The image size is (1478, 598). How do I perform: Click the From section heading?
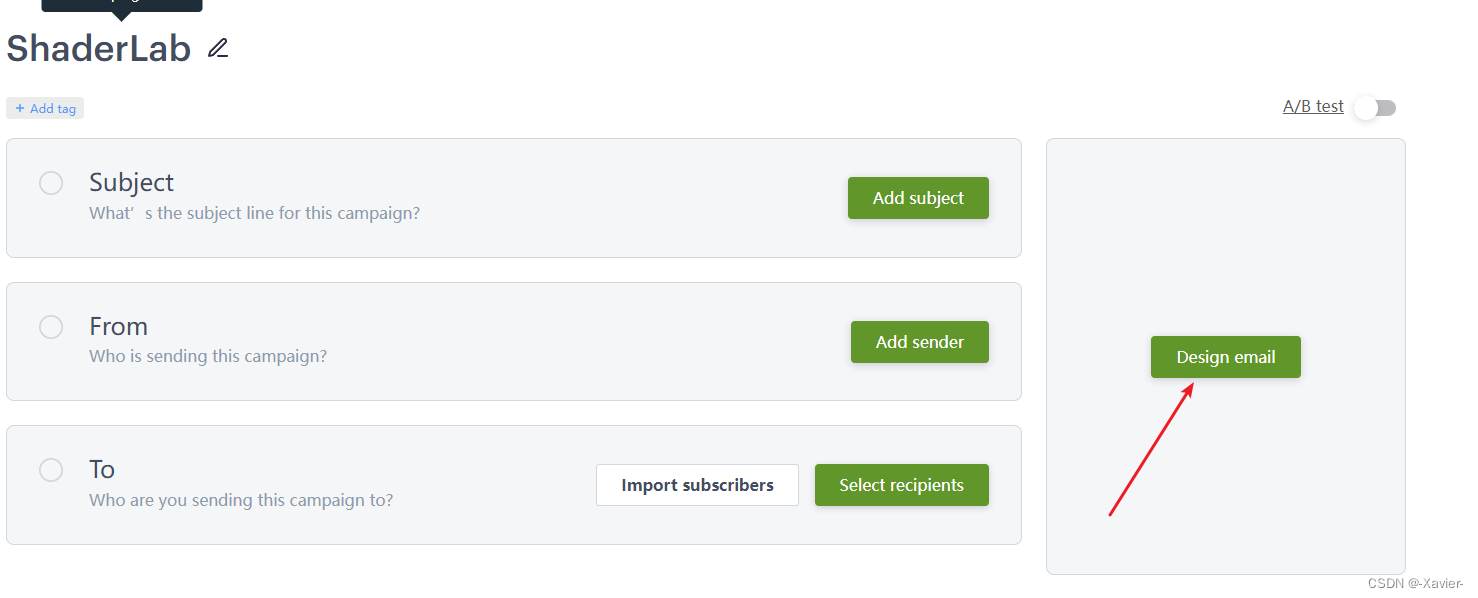pyautogui.click(x=118, y=326)
